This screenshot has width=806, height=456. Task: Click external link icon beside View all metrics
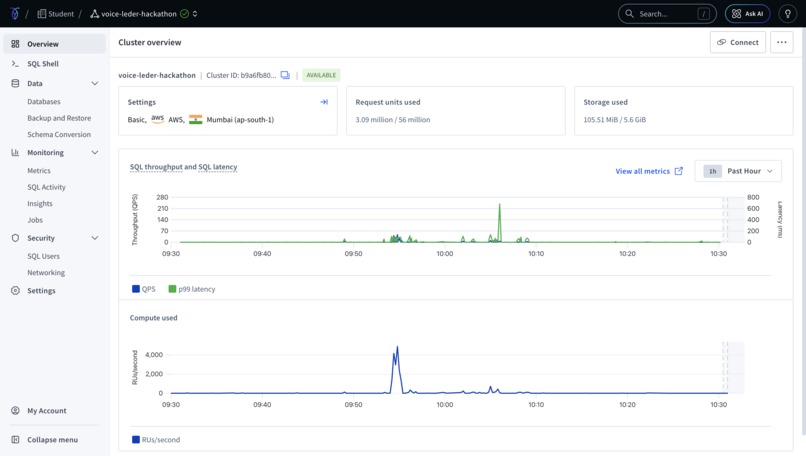coord(679,171)
